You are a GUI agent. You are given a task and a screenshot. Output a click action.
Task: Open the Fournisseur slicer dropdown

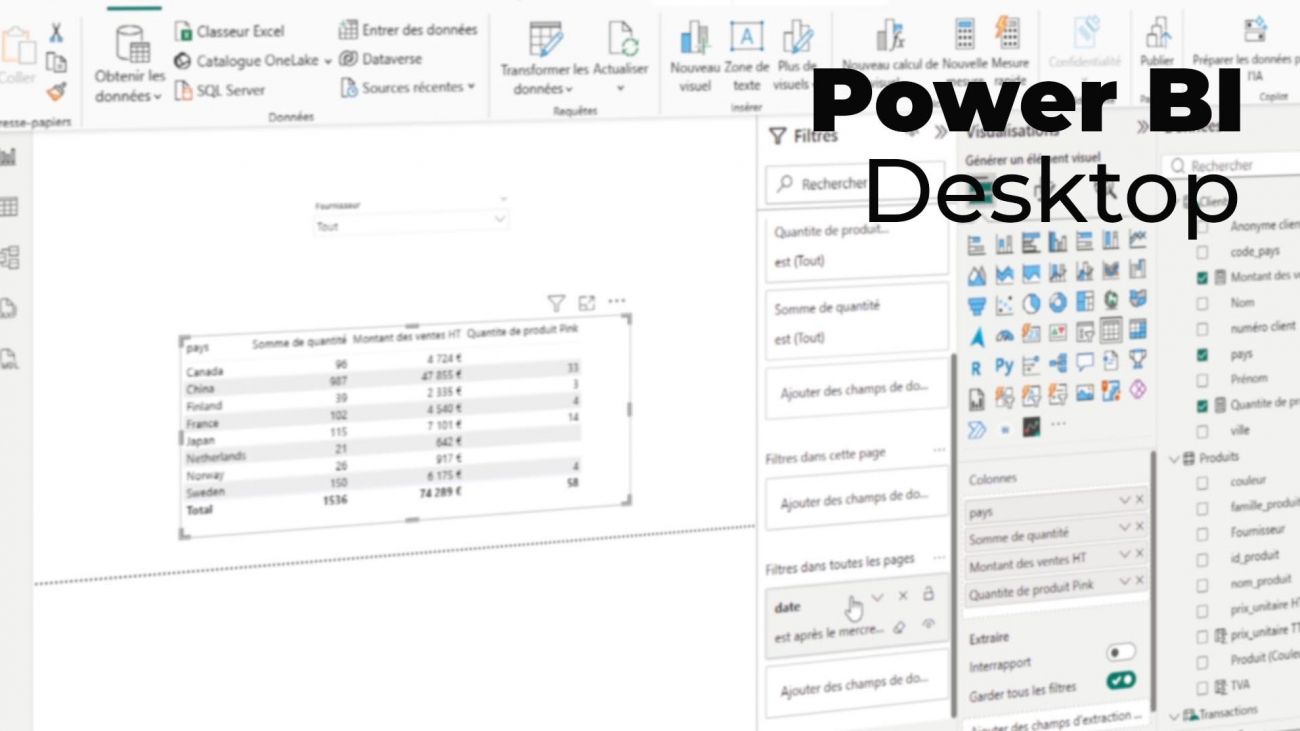point(499,220)
